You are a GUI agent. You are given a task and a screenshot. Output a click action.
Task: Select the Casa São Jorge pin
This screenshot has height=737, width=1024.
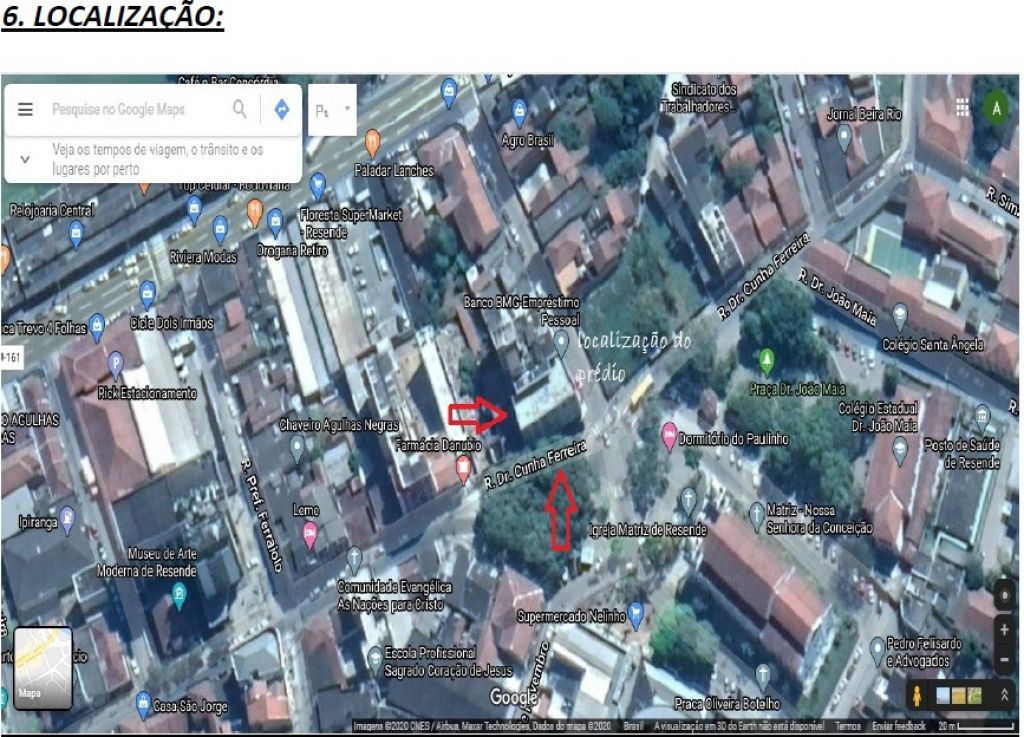click(x=144, y=705)
